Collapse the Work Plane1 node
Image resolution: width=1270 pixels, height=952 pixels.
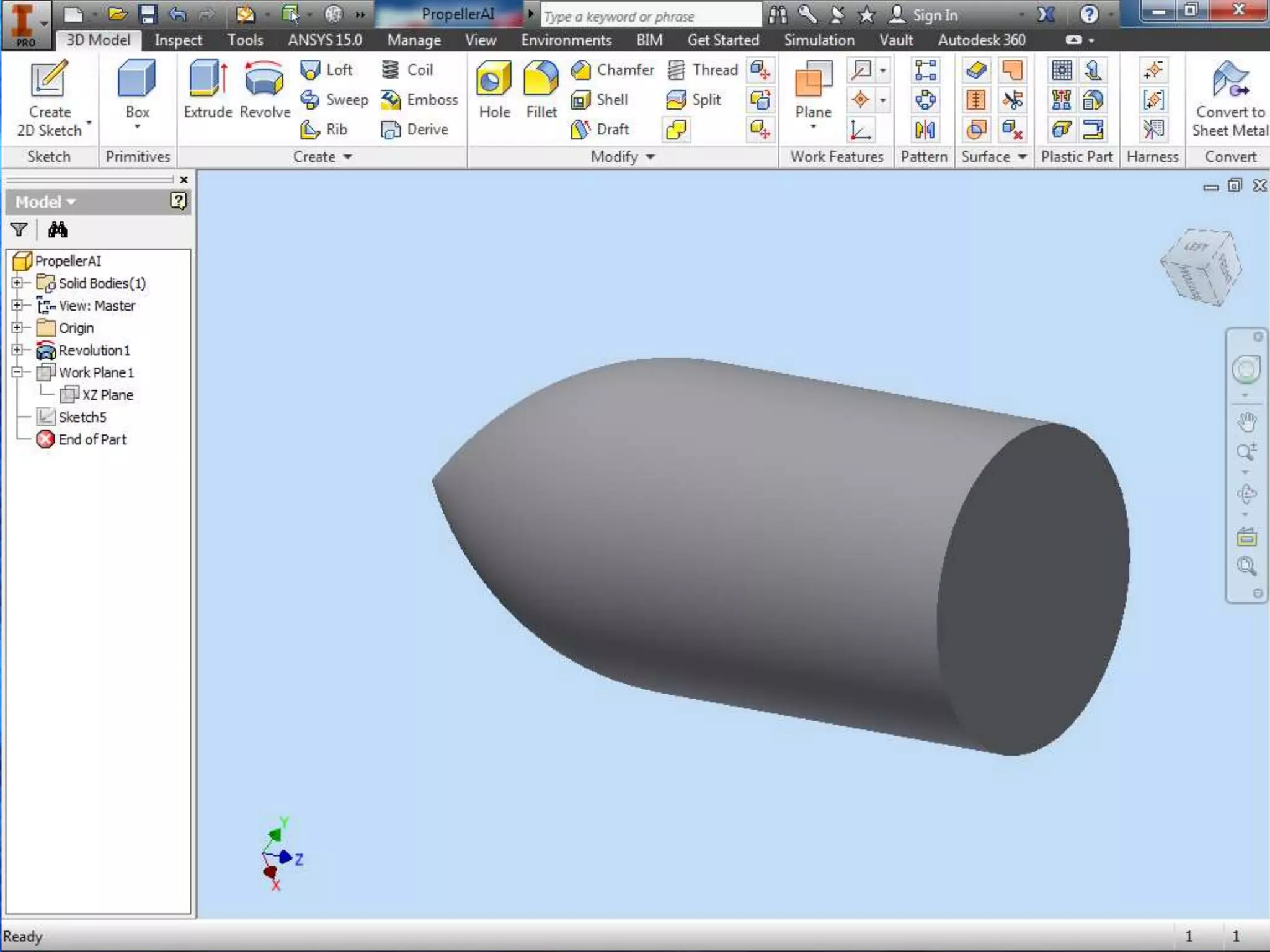click(17, 372)
